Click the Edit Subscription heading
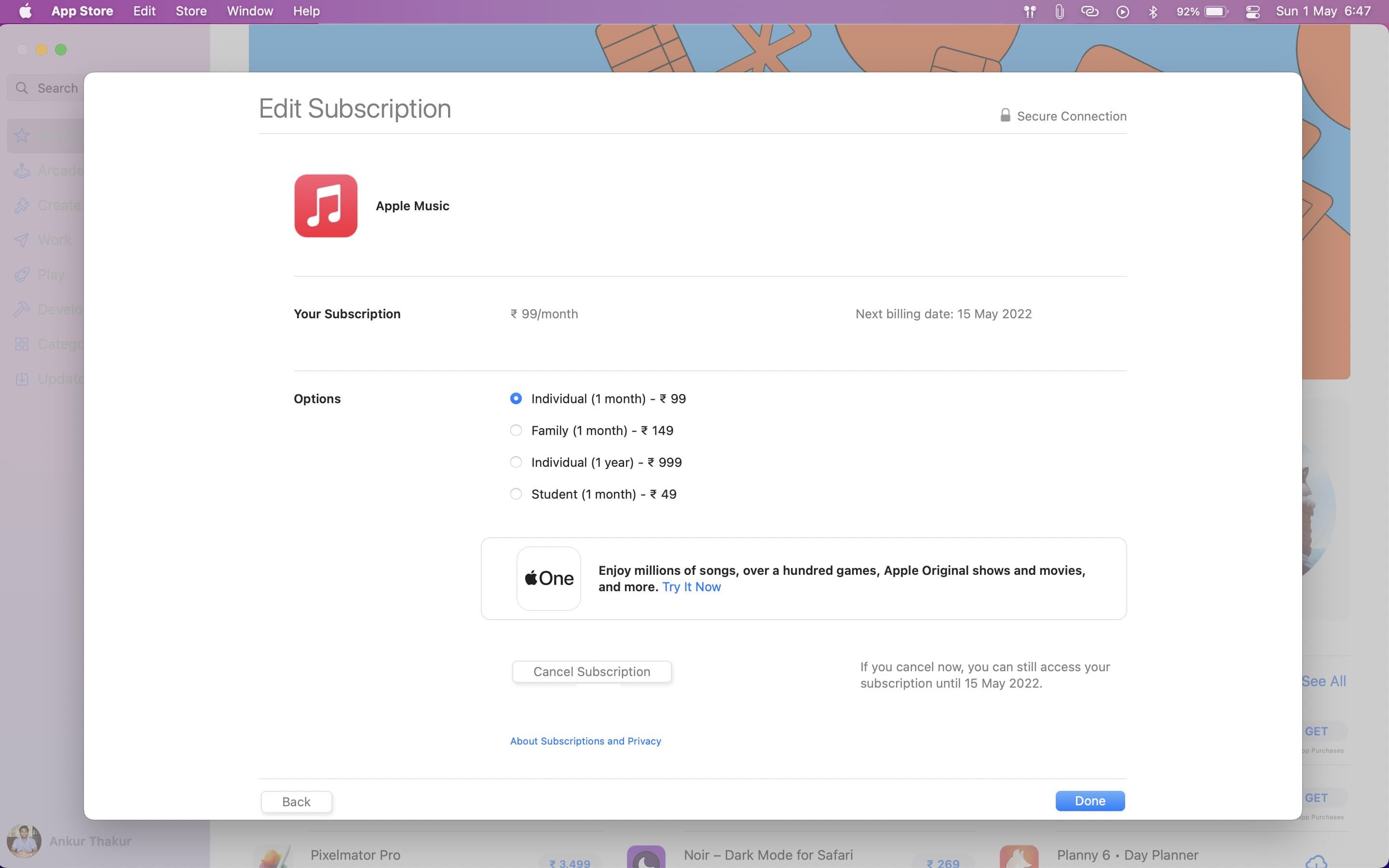Image resolution: width=1389 pixels, height=868 pixels. coord(354,108)
